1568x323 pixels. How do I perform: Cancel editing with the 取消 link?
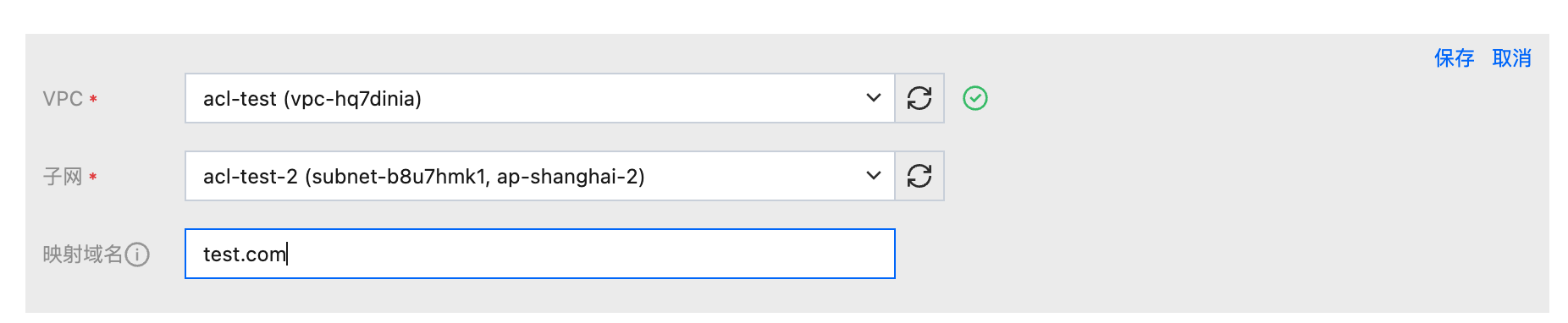[1512, 58]
